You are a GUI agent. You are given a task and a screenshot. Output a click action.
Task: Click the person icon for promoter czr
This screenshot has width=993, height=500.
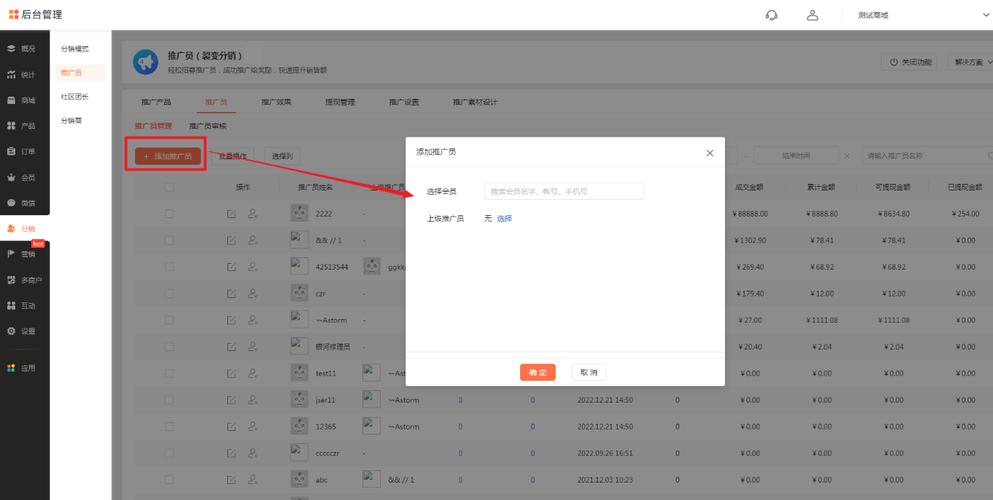(x=252, y=294)
